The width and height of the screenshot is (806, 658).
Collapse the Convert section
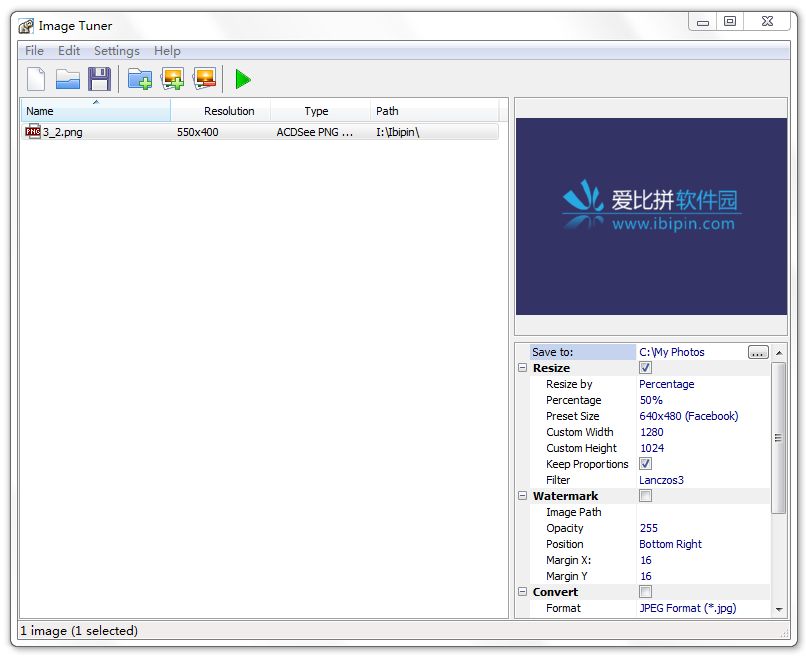[522, 592]
